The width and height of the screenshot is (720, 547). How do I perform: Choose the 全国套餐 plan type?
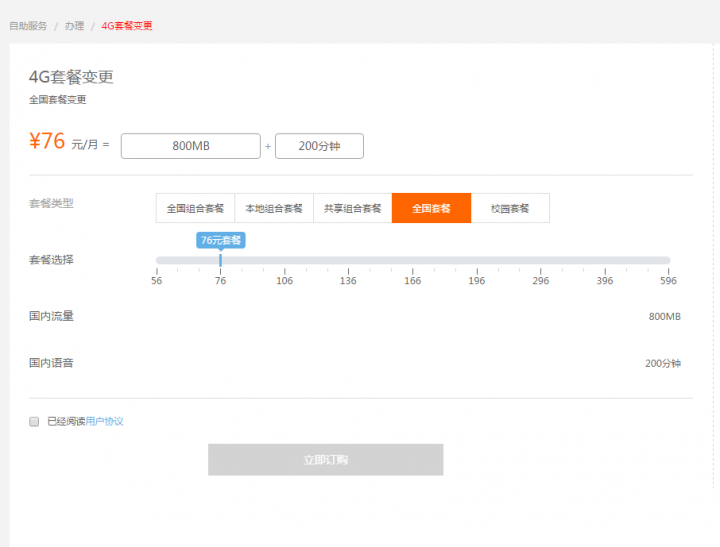tap(431, 208)
